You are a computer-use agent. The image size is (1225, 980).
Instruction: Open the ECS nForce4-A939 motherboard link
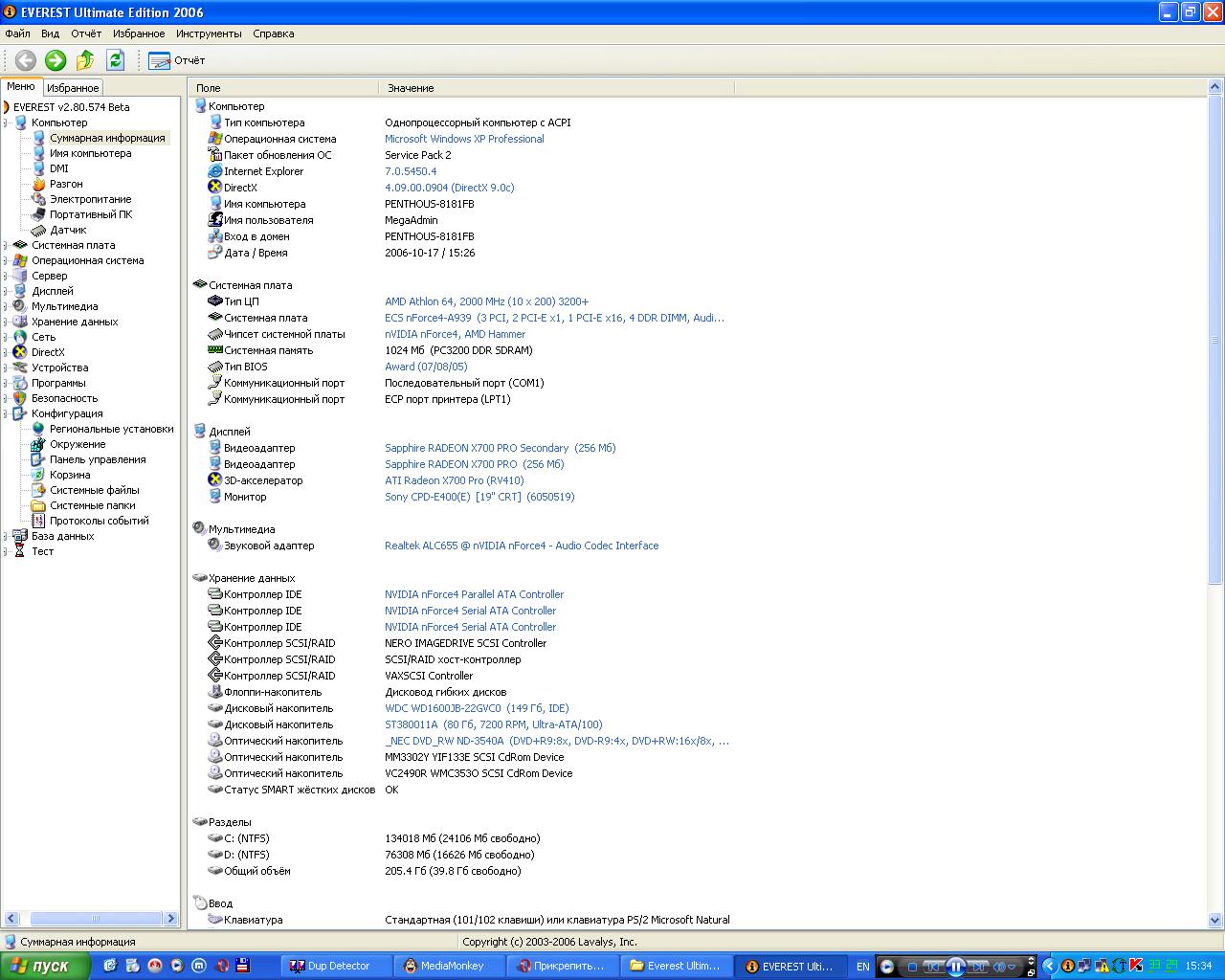click(x=554, y=318)
